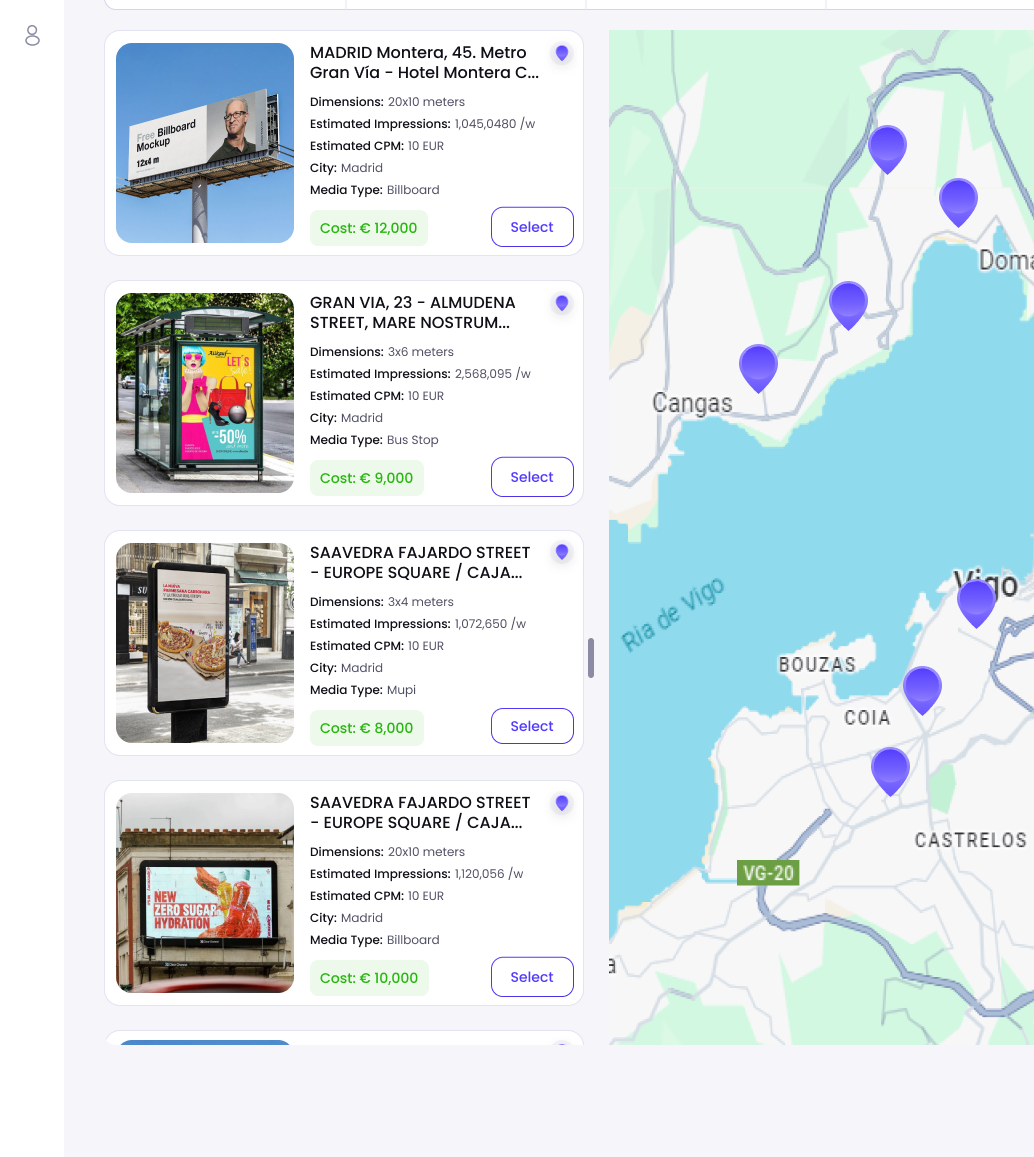Click location pin icon on GRAN VIA, 23 card
This screenshot has width=1034, height=1157.
click(x=562, y=303)
